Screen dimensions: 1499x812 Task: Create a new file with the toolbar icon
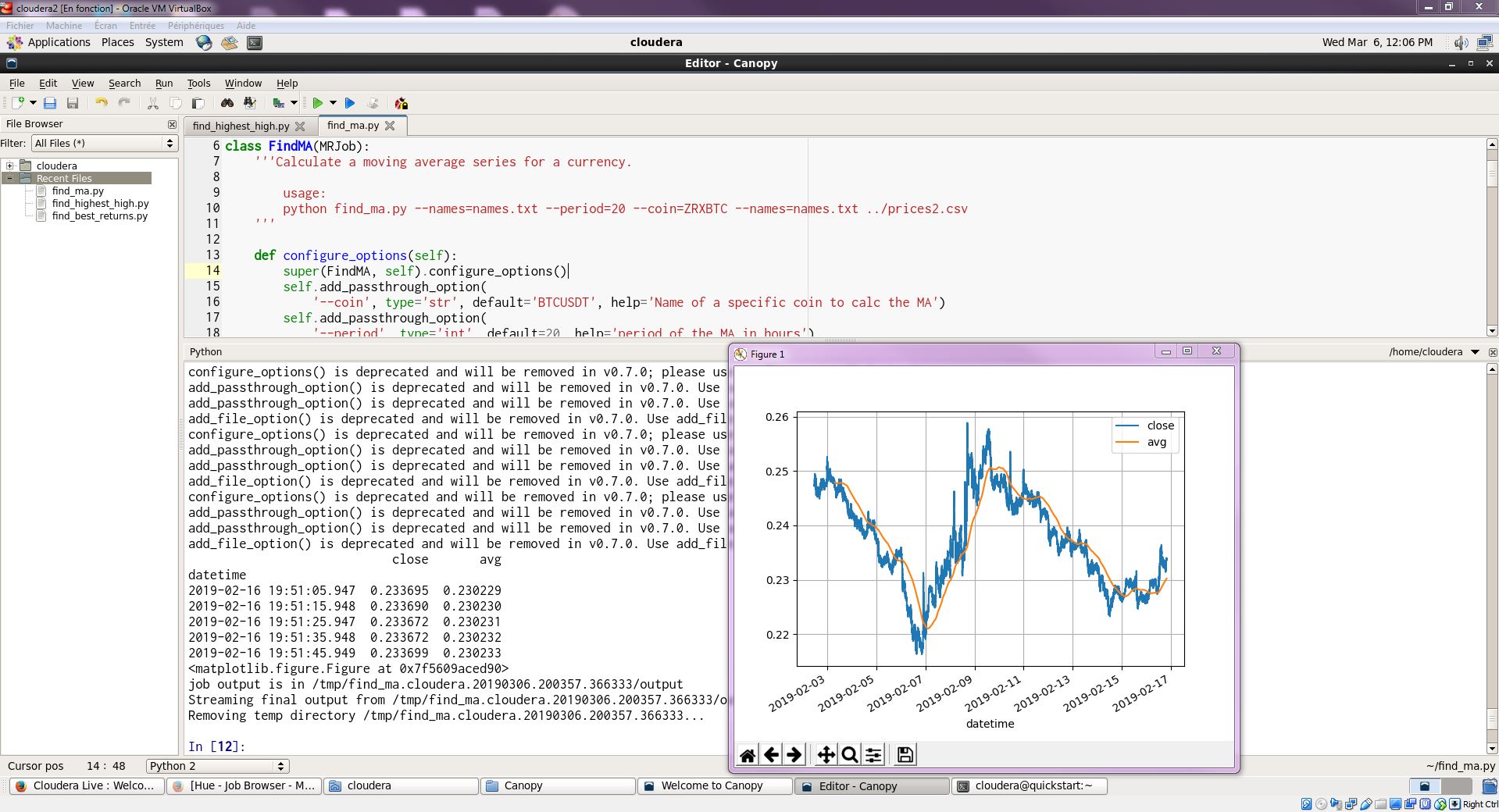pos(17,103)
